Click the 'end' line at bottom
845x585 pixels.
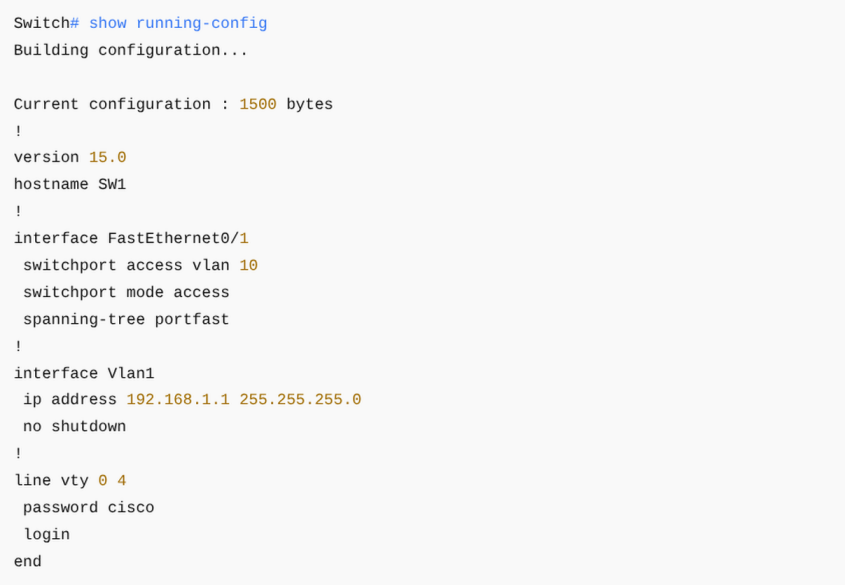[x=28, y=562]
